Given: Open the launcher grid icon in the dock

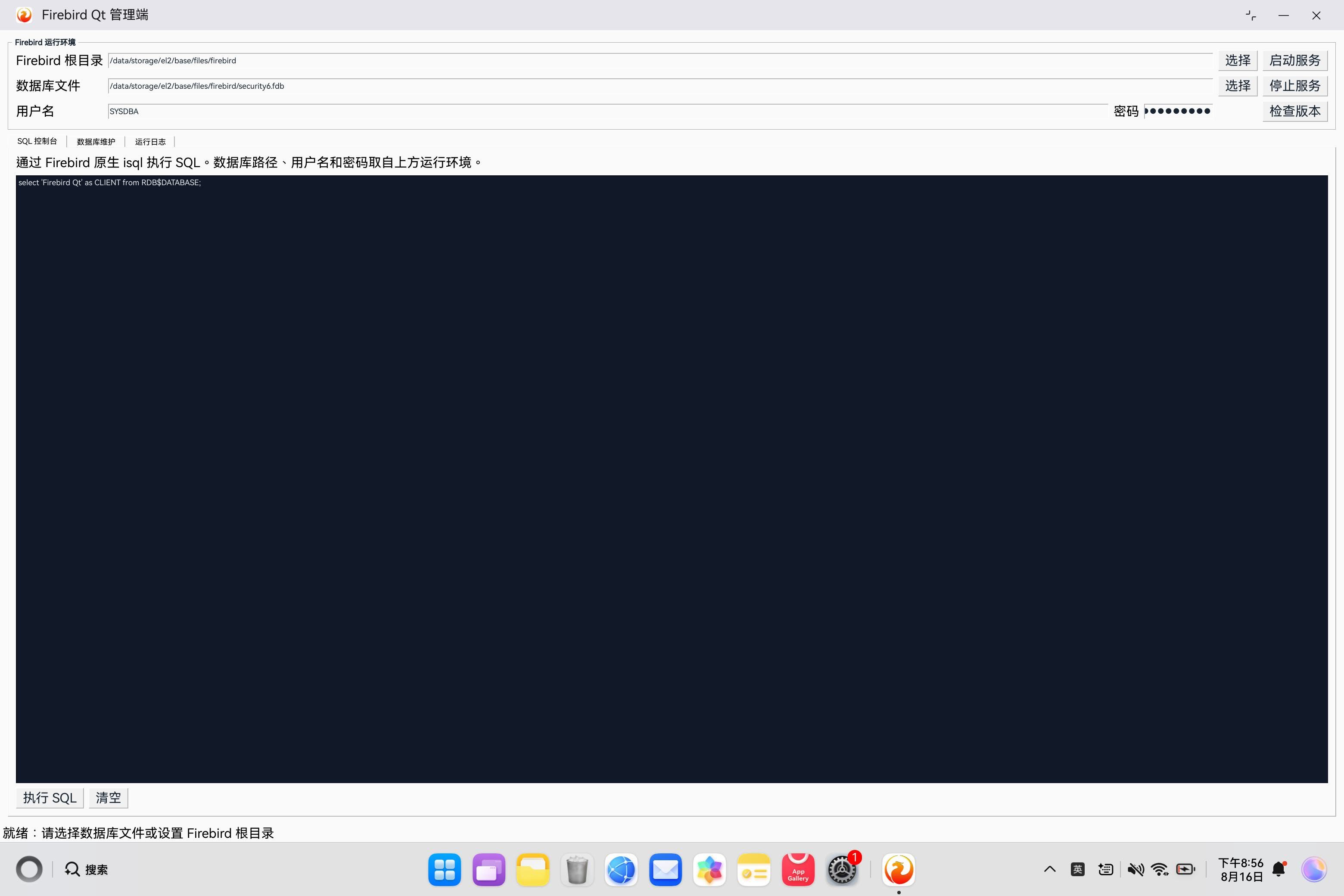Looking at the screenshot, I should [444, 870].
